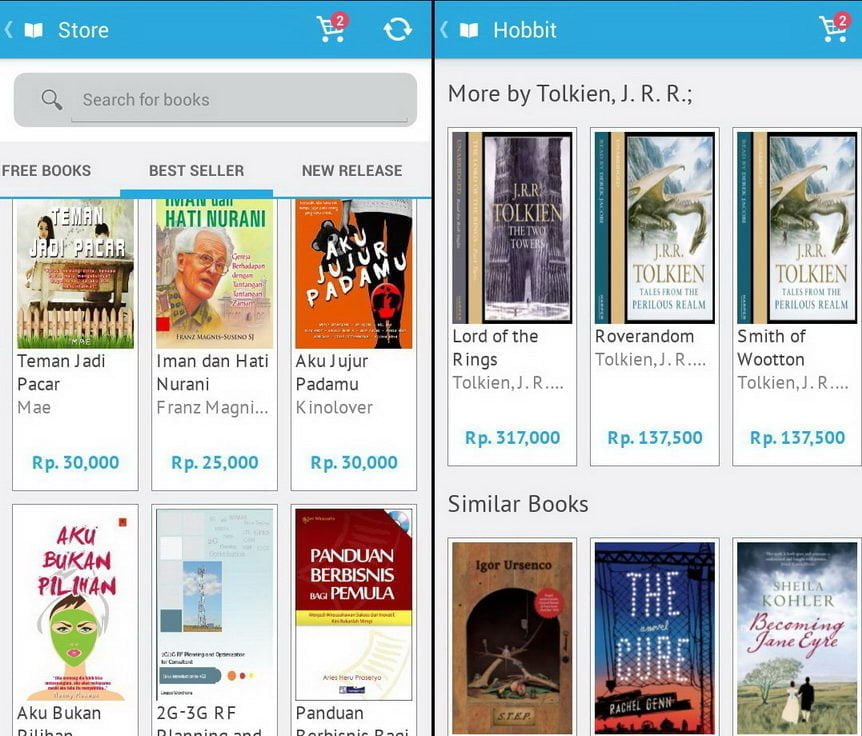Screen dimensions: 862x736
Task: Tap the book logo beside Store
Action: click(x=34, y=30)
